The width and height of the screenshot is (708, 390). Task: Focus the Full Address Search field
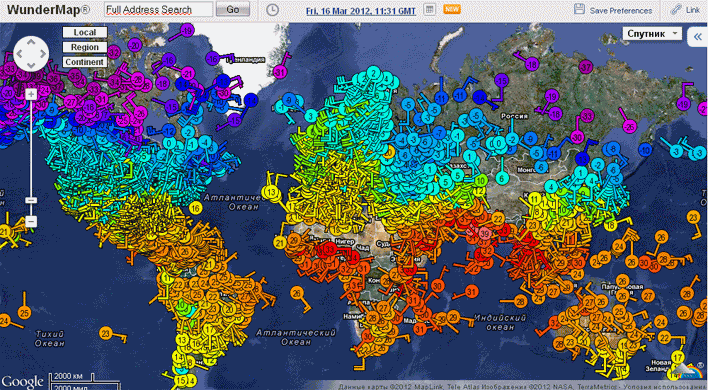click(x=158, y=9)
